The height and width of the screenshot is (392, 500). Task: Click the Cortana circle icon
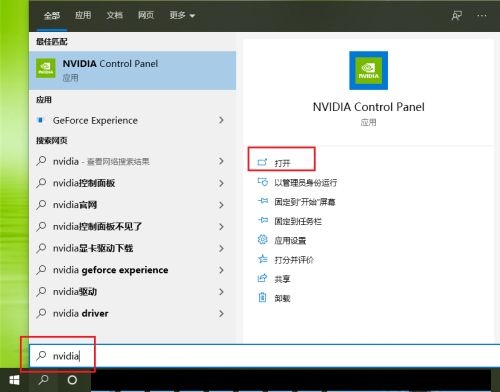click(72, 380)
